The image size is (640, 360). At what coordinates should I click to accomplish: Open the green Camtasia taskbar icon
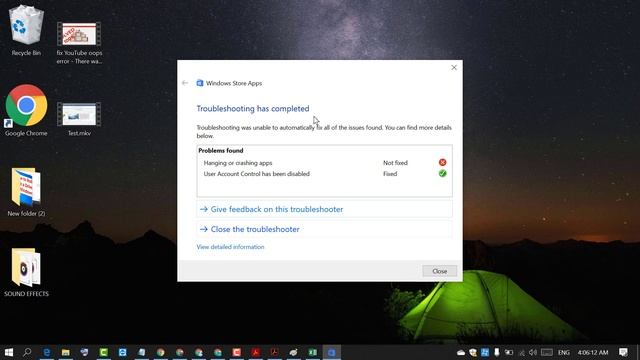click(104, 352)
